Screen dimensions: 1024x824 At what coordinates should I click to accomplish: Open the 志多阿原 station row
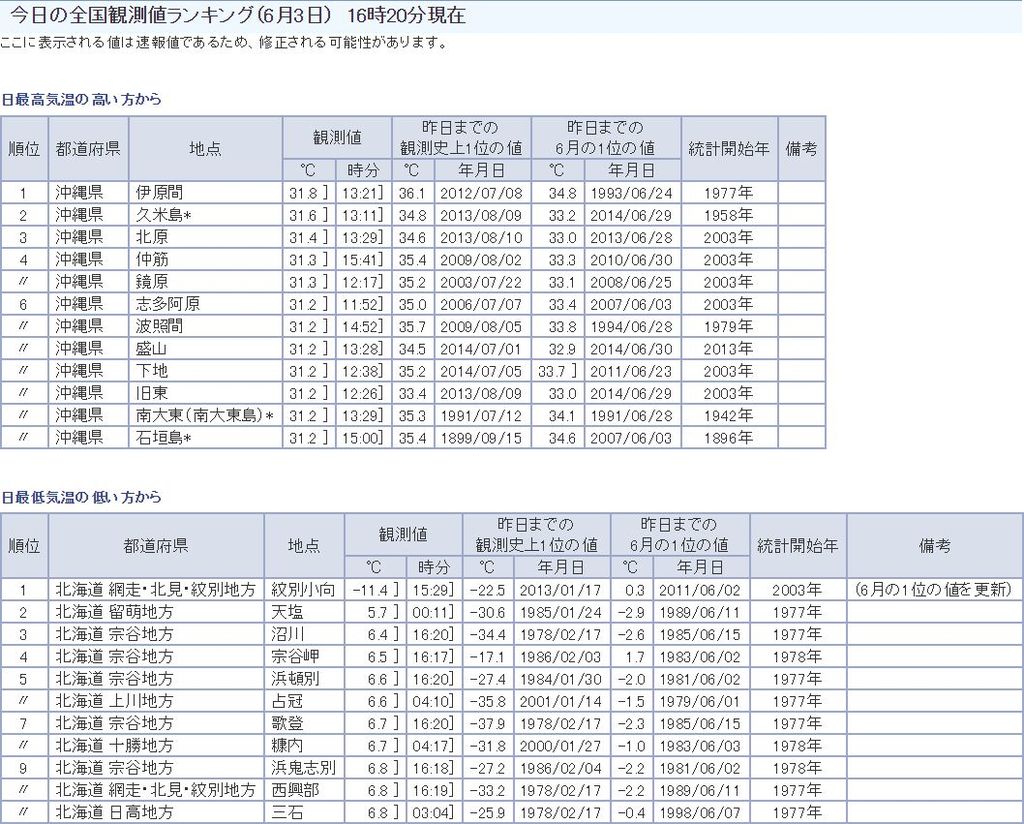click(x=168, y=304)
